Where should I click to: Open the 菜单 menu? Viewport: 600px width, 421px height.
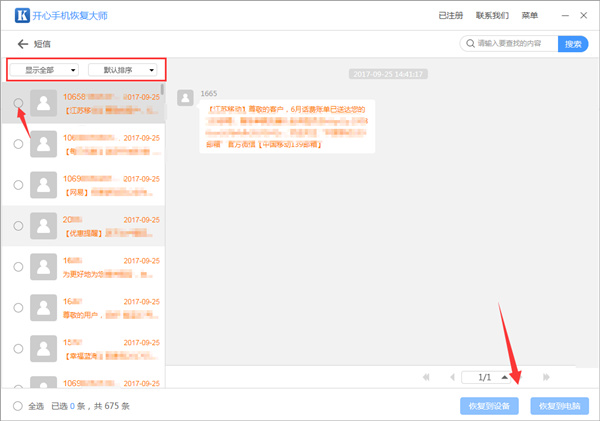pyautogui.click(x=531, y=16)
